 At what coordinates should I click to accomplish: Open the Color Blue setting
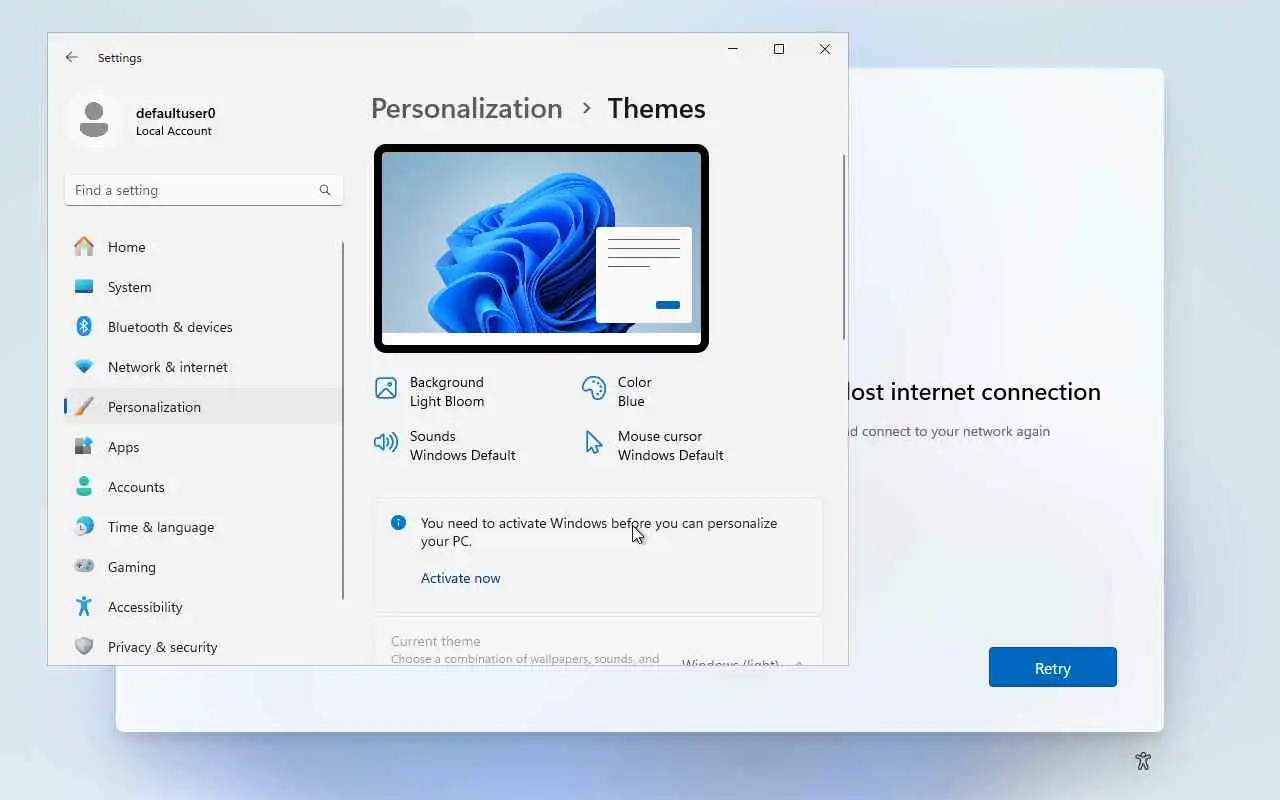(x=617, y=392)
